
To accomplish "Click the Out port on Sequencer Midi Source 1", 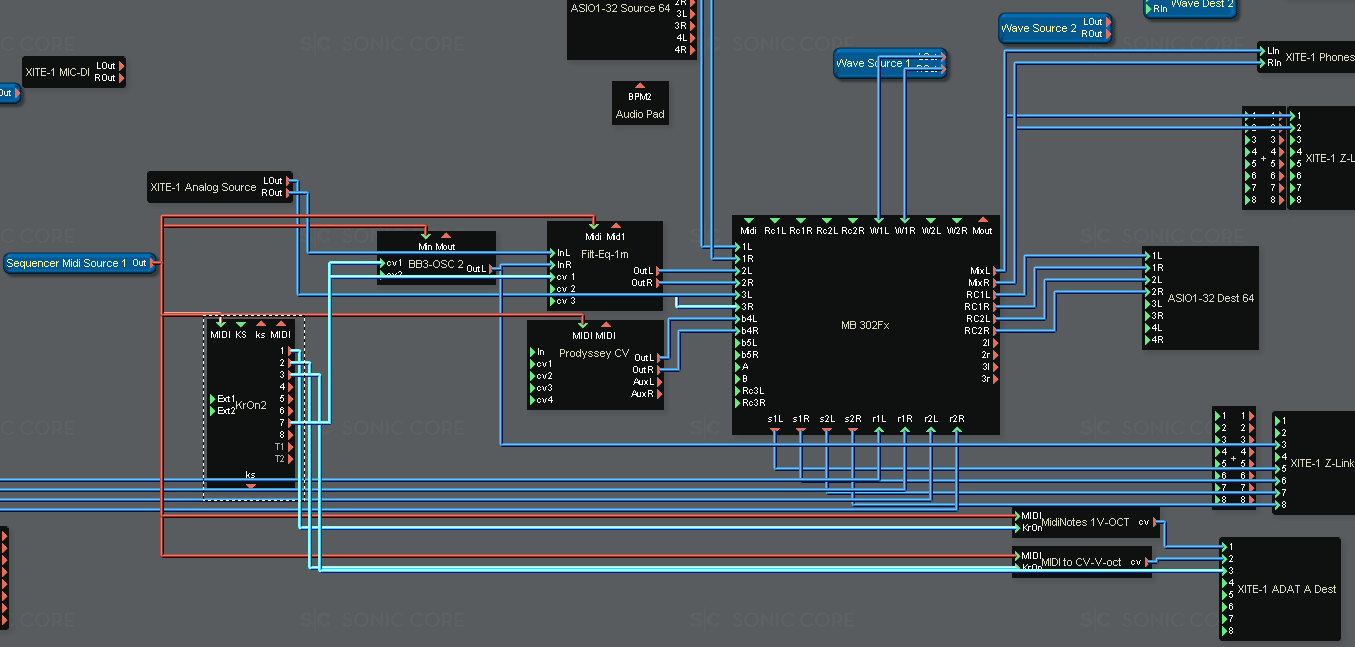I will click(x=153, y=263).
